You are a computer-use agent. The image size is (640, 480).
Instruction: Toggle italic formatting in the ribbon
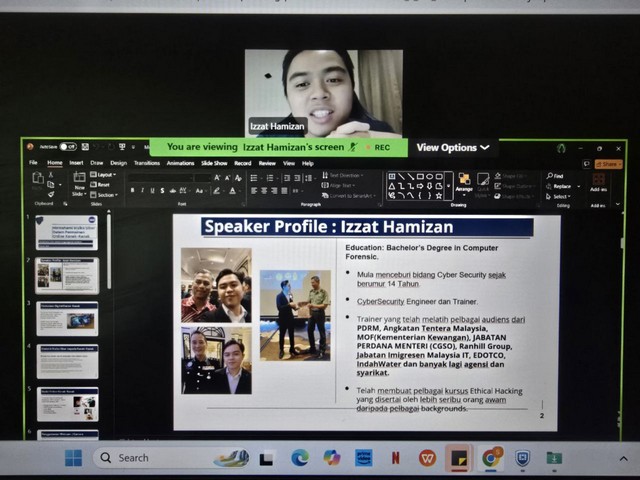pos(142,190)
